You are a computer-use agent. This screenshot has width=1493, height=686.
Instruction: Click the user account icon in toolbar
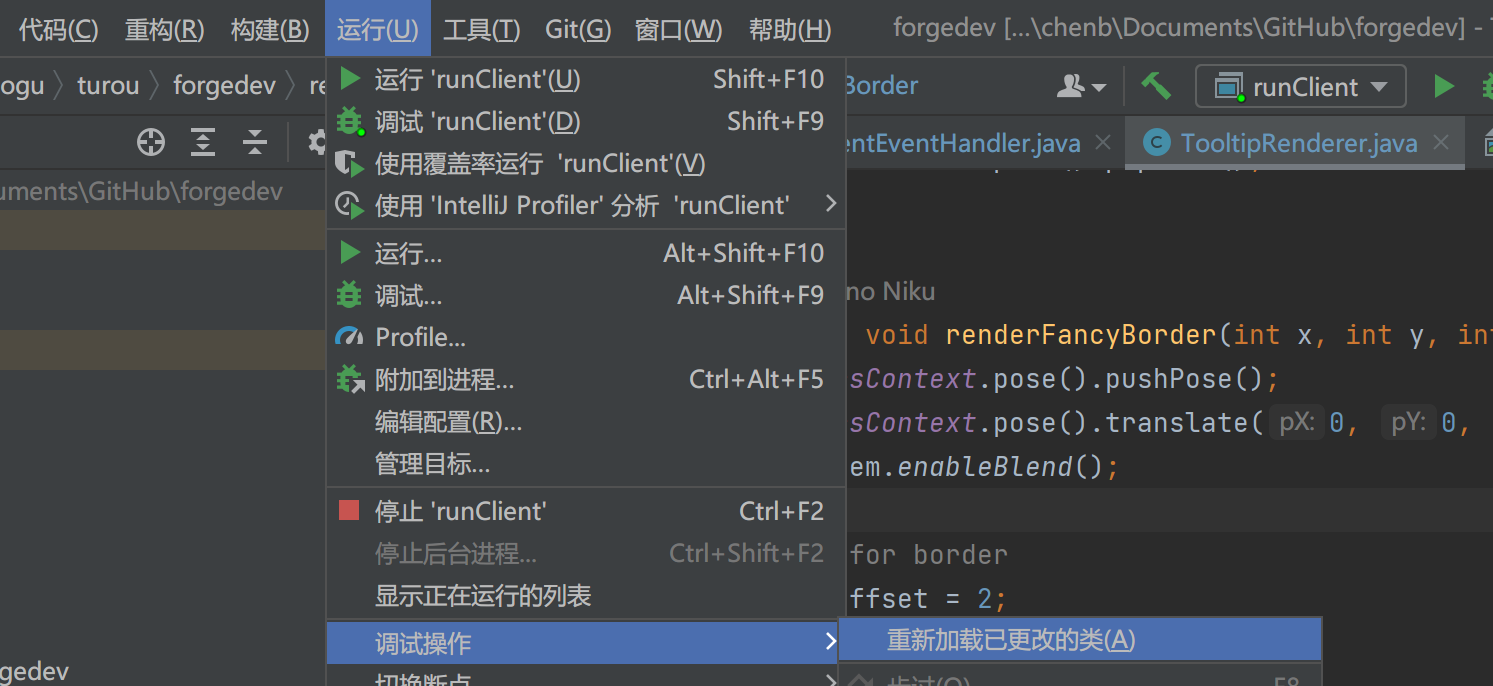point(1080,87)
